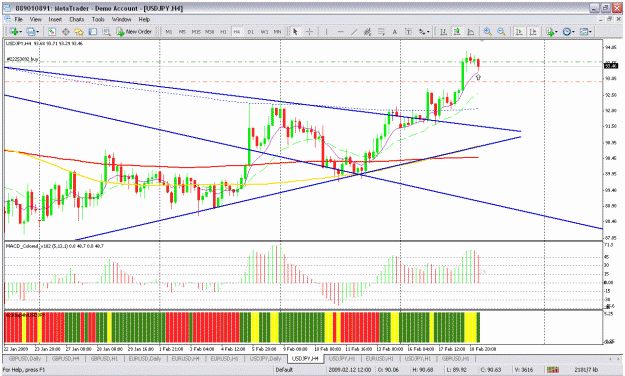Expand the Profiles dropdown arrow
The image size is (625, 376).
38,32
